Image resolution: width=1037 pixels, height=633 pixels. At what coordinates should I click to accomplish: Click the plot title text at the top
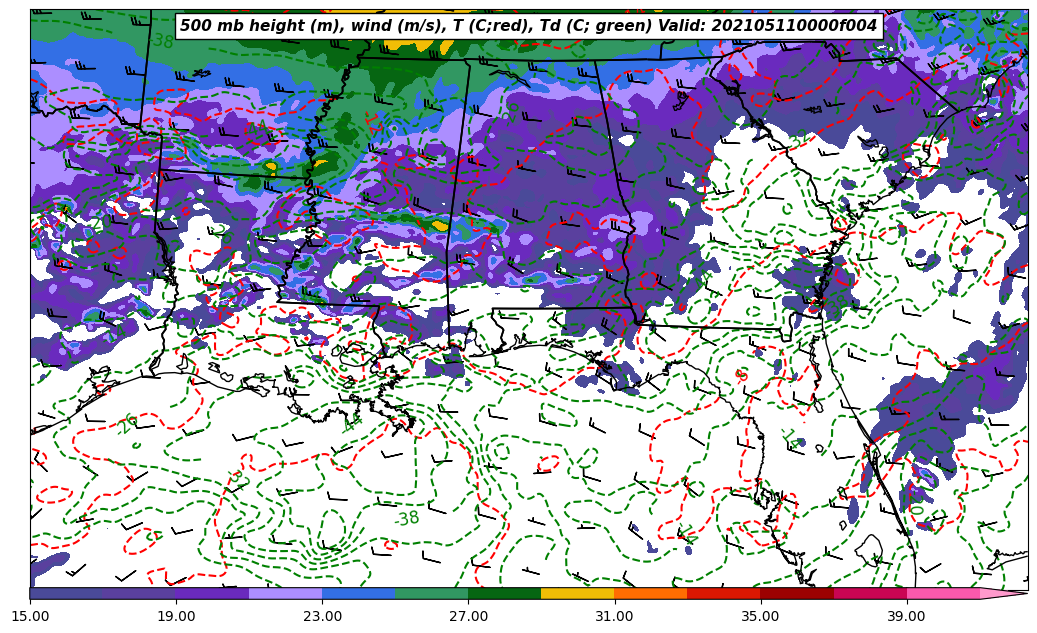pyautogui.click(x=528, y=26)
